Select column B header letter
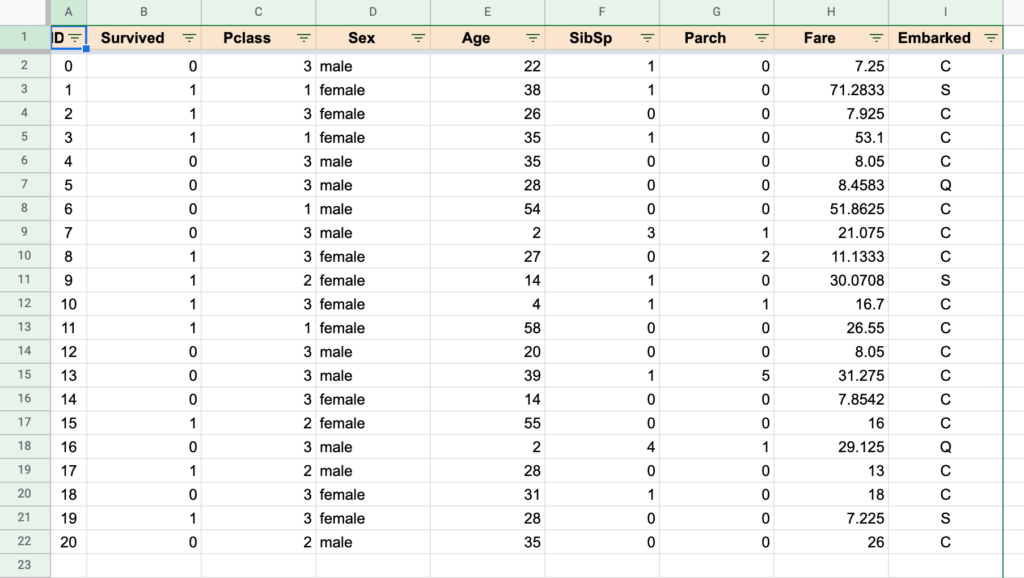The height and width of the screenshot is (578, 1024). (x=144, y=12)
